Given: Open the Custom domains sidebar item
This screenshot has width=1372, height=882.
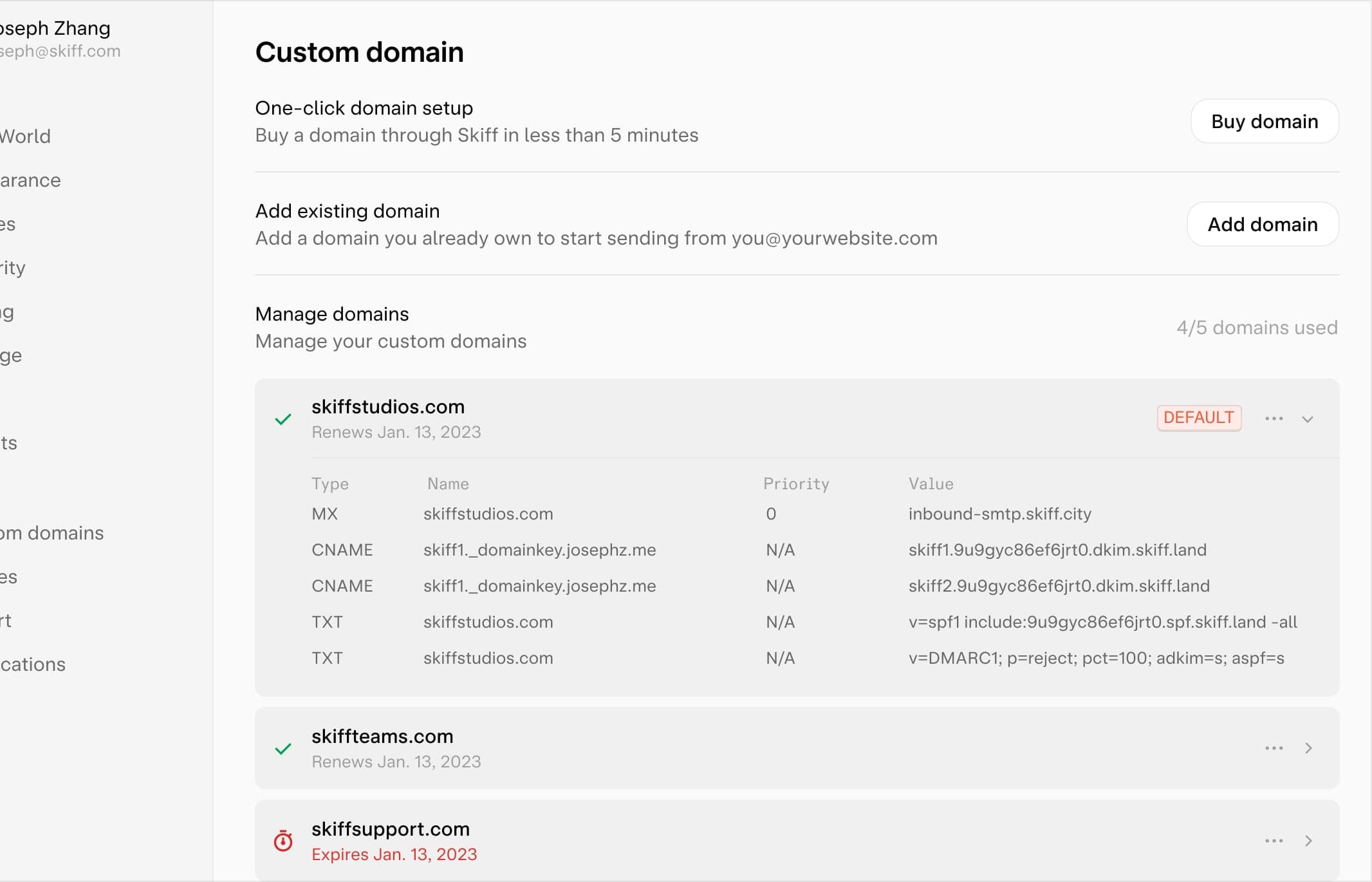Looking at the screenshot, I should (x=51, y=533).
